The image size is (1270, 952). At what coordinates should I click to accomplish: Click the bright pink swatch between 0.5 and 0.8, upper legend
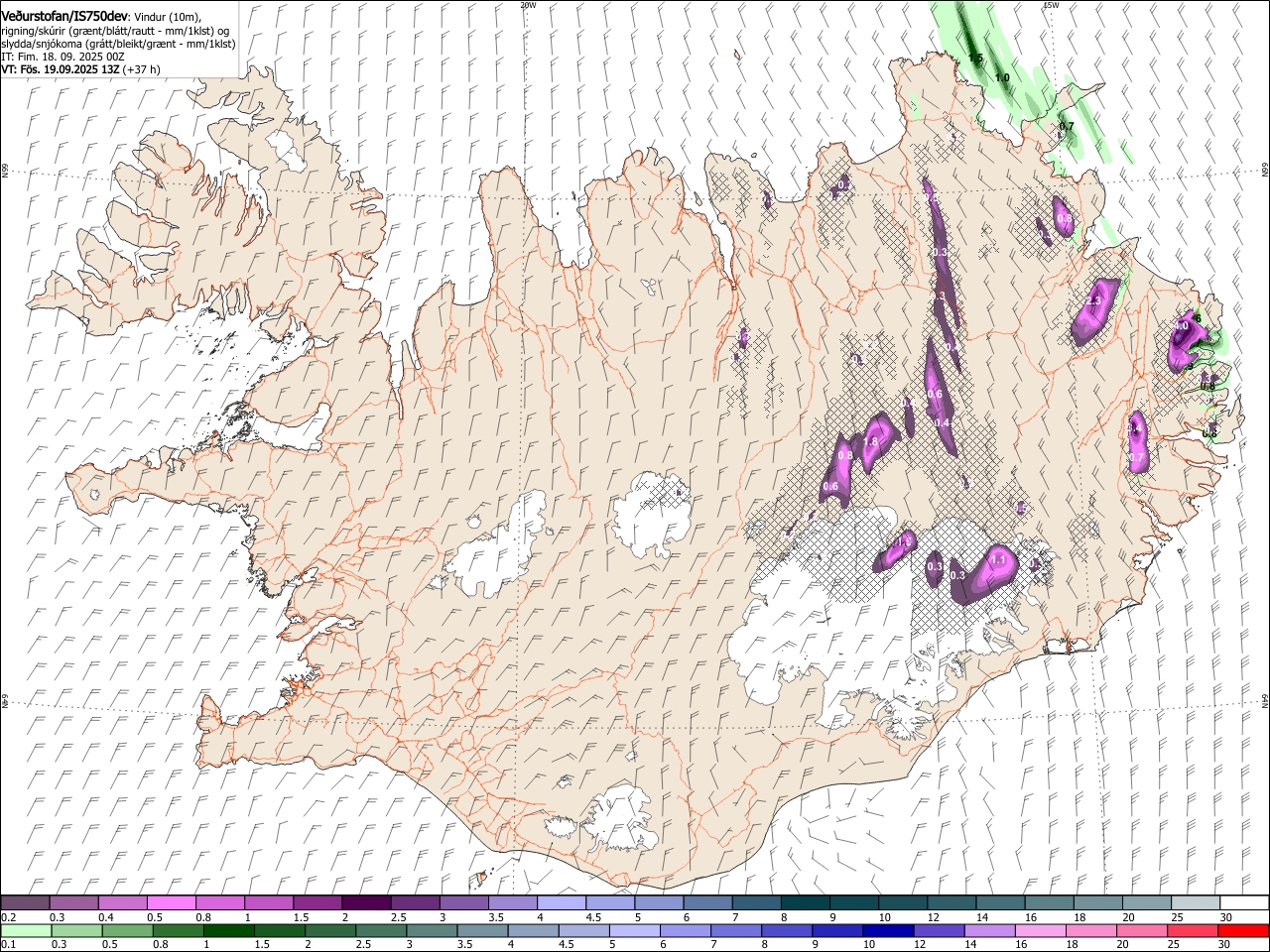[172, 902]
